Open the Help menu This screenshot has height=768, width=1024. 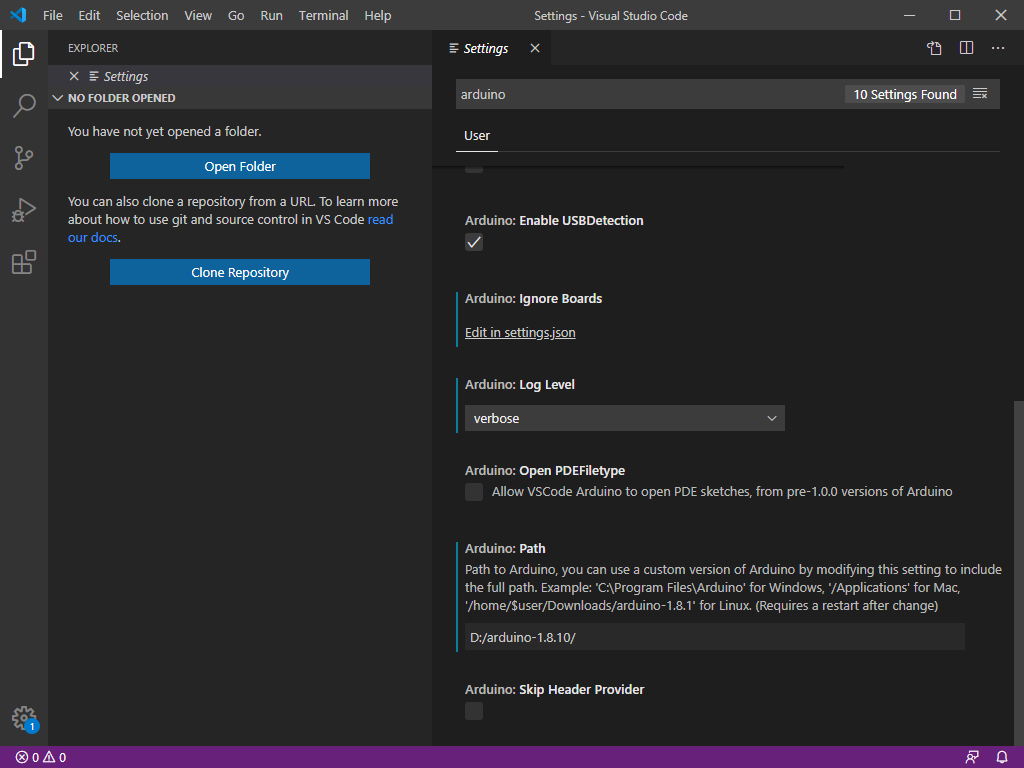coord(377,15)
